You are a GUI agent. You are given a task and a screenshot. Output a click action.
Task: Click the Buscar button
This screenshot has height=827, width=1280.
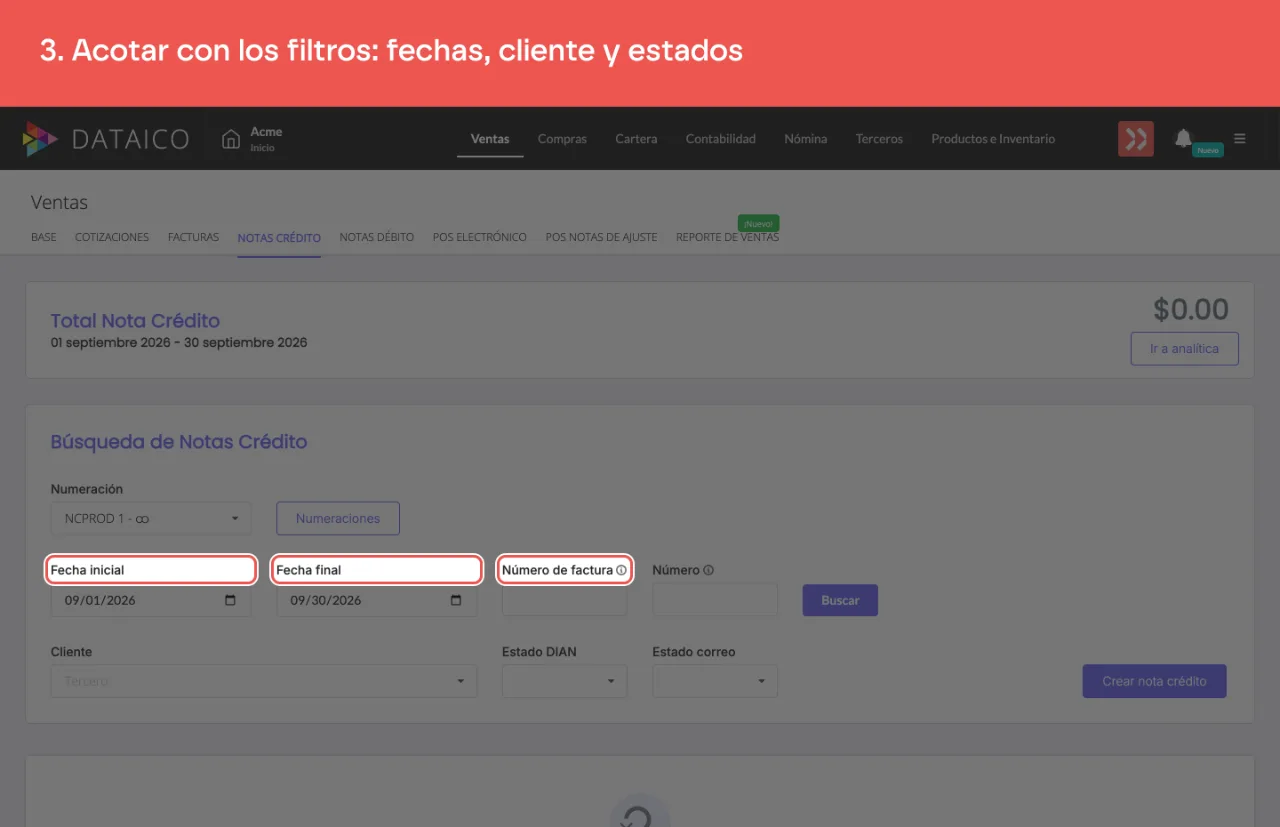(x=840, y=600)
